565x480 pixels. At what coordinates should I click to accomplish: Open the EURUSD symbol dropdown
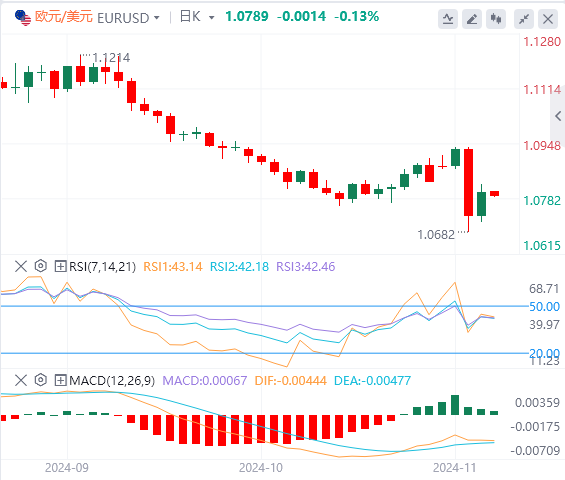click(128, 18)
